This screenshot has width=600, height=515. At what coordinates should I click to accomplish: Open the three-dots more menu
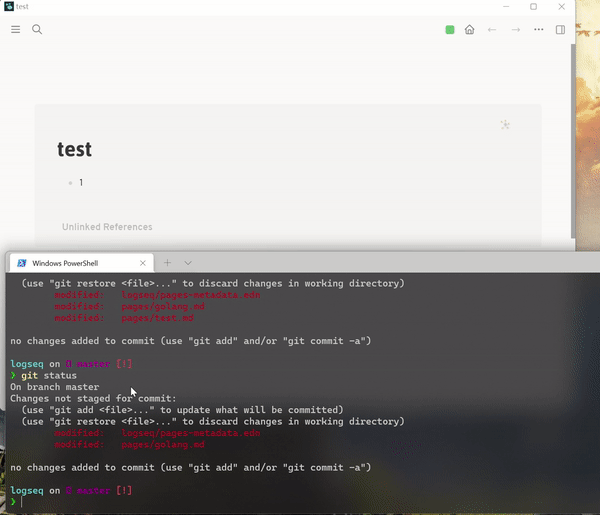tap(538, 29)
